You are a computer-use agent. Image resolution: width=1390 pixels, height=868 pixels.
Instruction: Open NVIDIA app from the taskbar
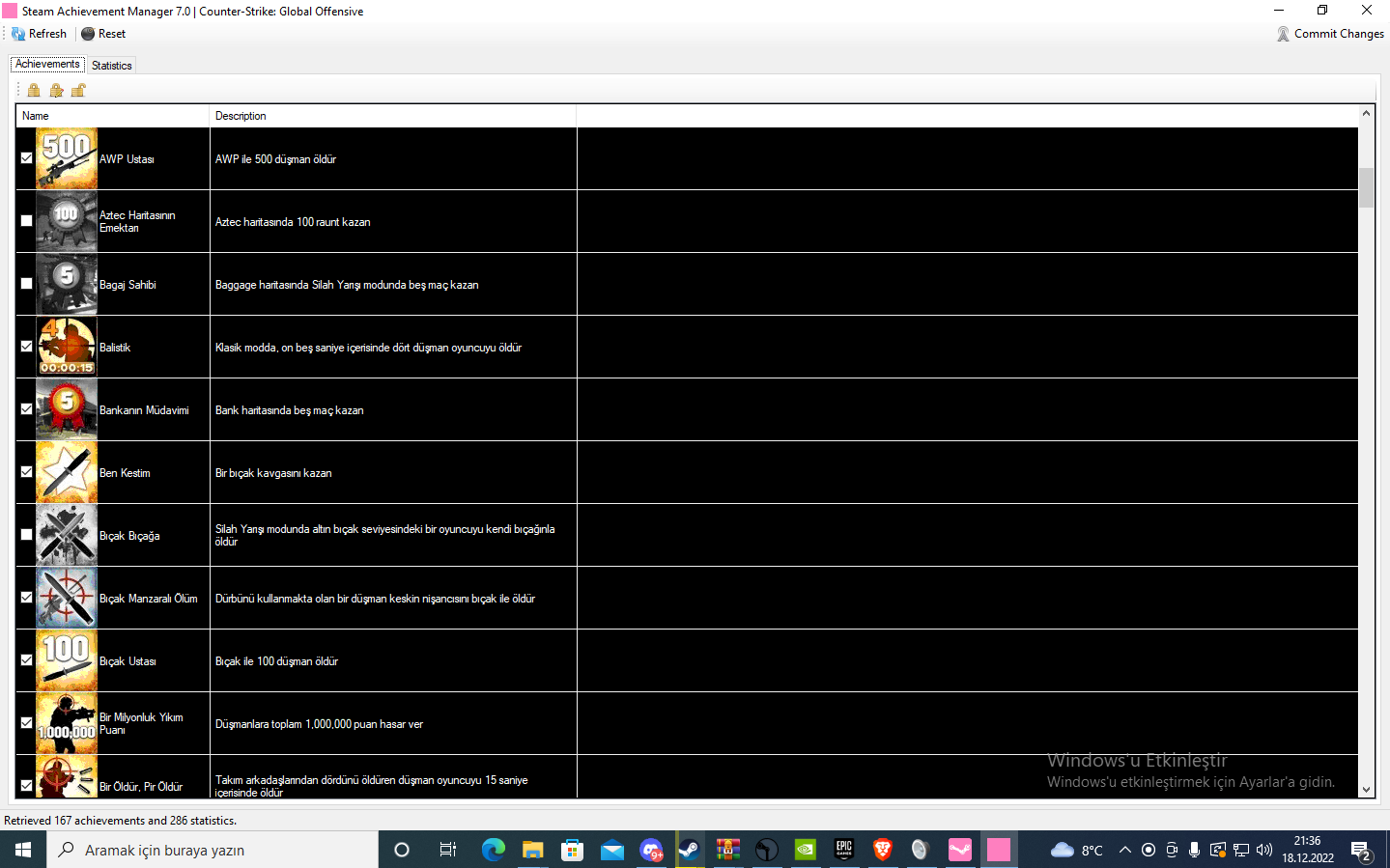tap(805, 850)
